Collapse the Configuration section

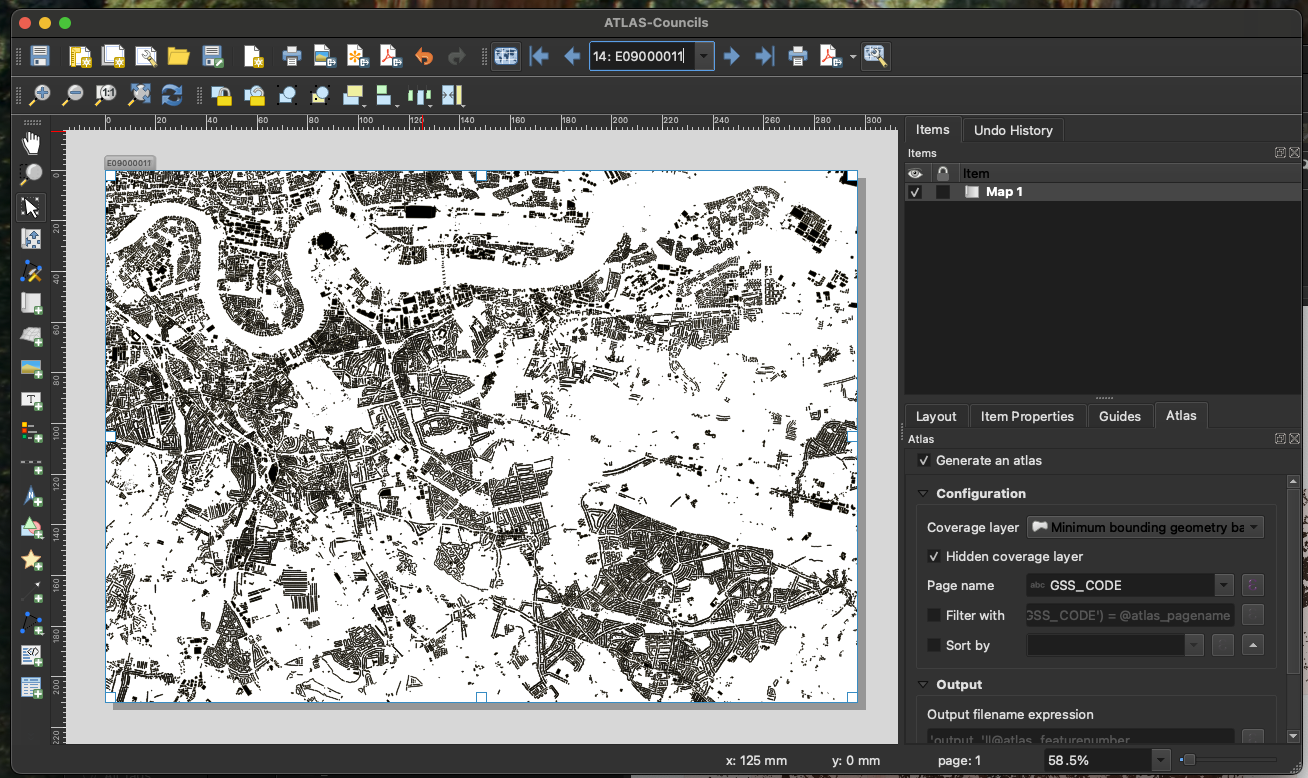924,493
